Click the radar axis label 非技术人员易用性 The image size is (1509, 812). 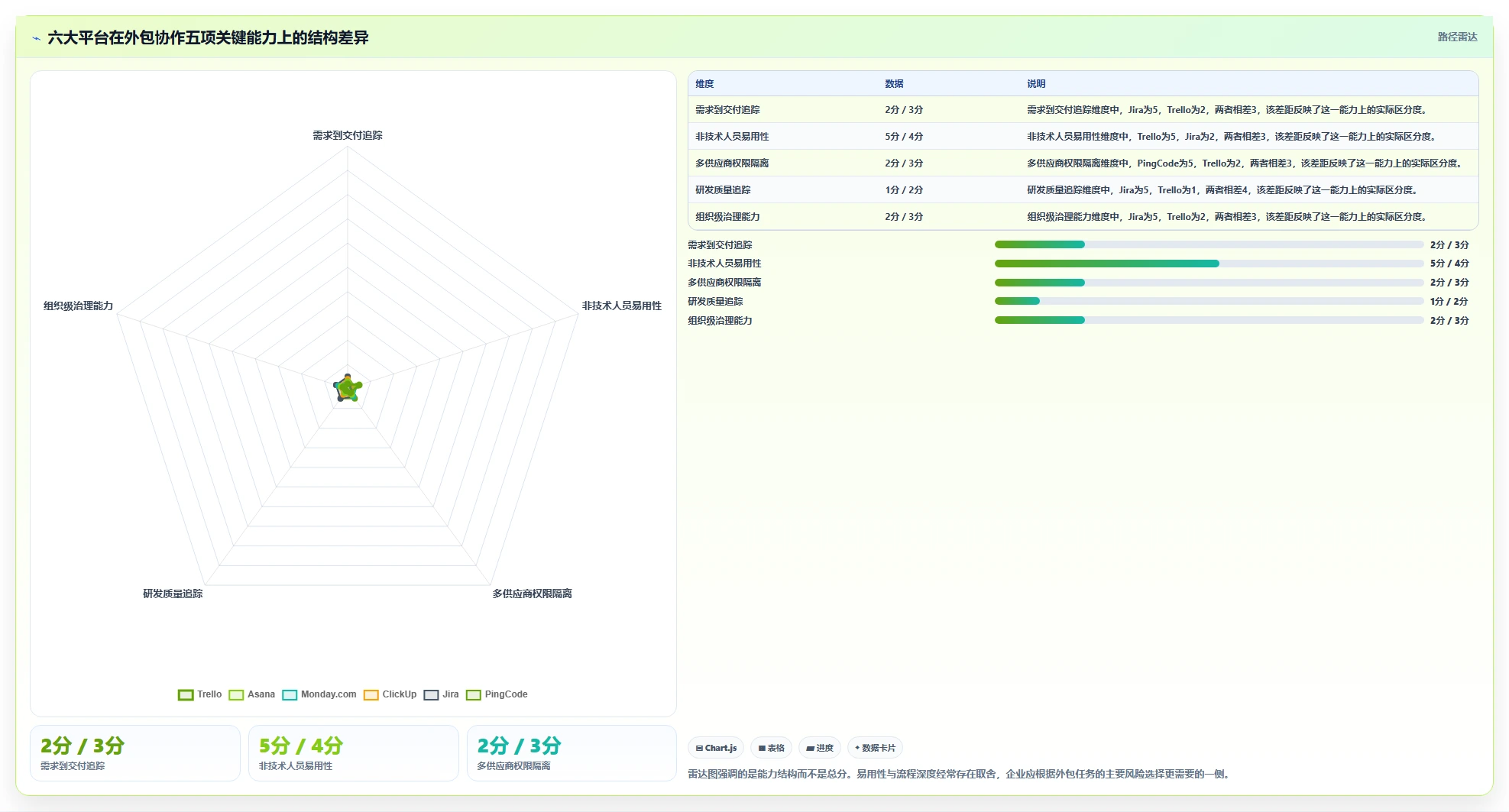coord(622,306)
